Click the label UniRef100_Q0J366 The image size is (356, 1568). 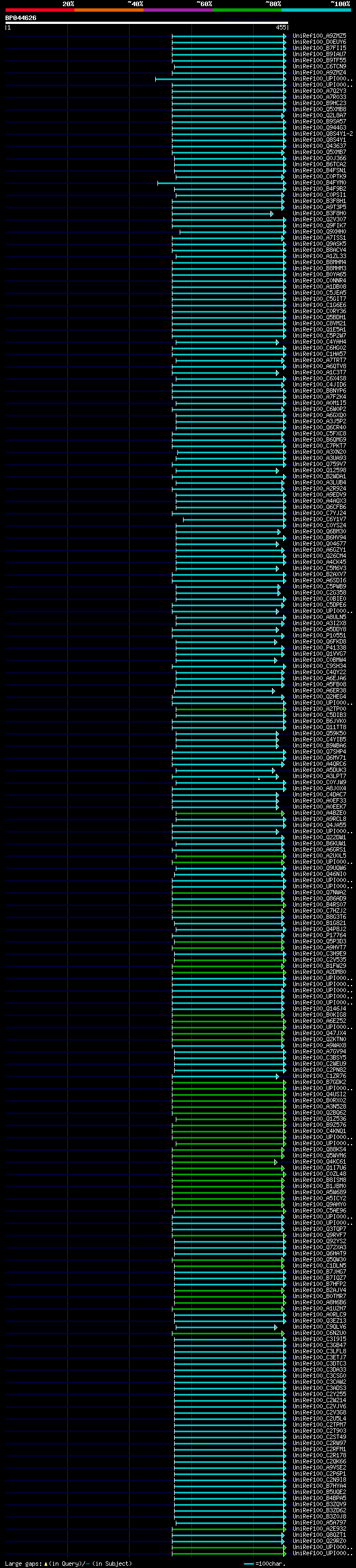coord(319,159)
